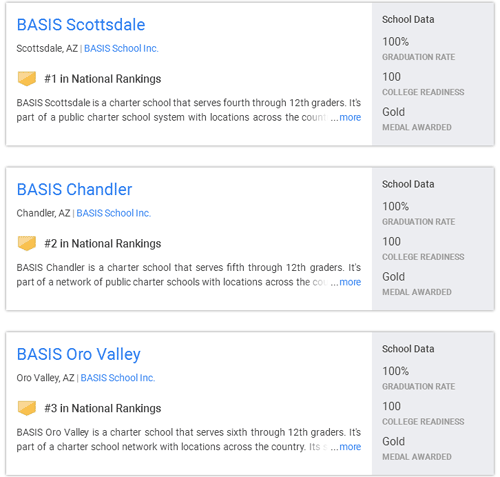Click #3 in National Rankings text
Screen dimensions: 500x477
coord(103,408)
